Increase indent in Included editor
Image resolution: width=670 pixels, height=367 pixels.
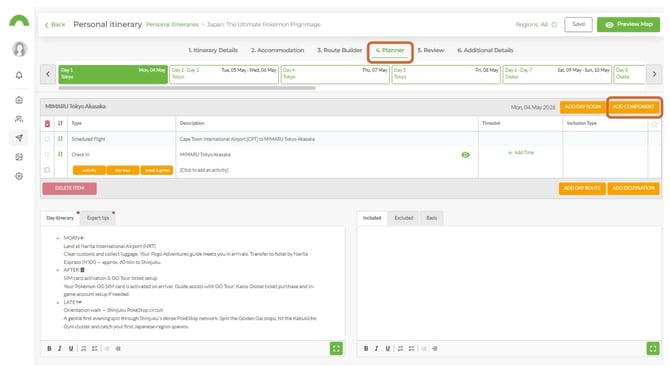pos(435,349)
